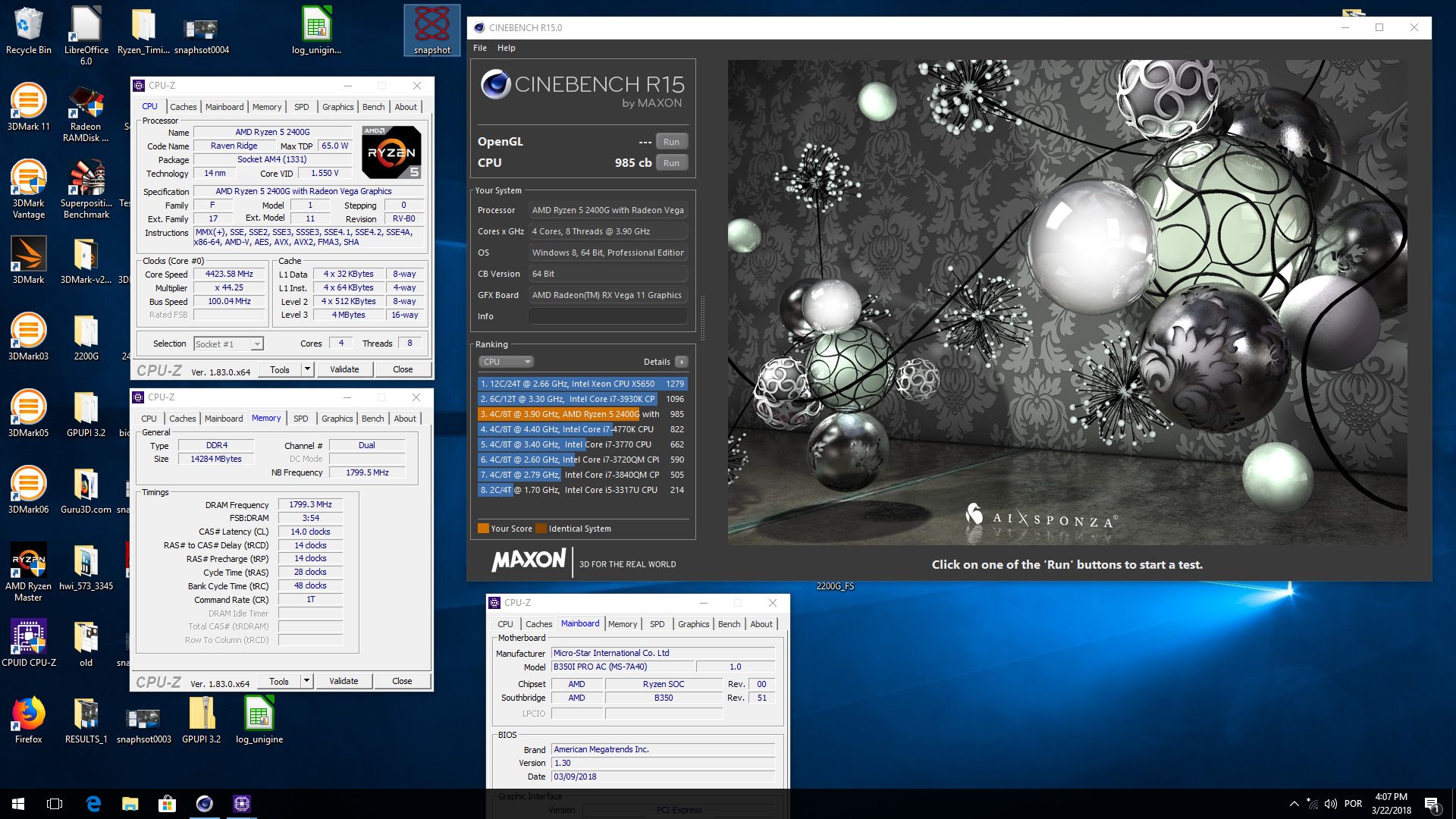
Task: Open Windows Start menu
Action: click(18, 804)
